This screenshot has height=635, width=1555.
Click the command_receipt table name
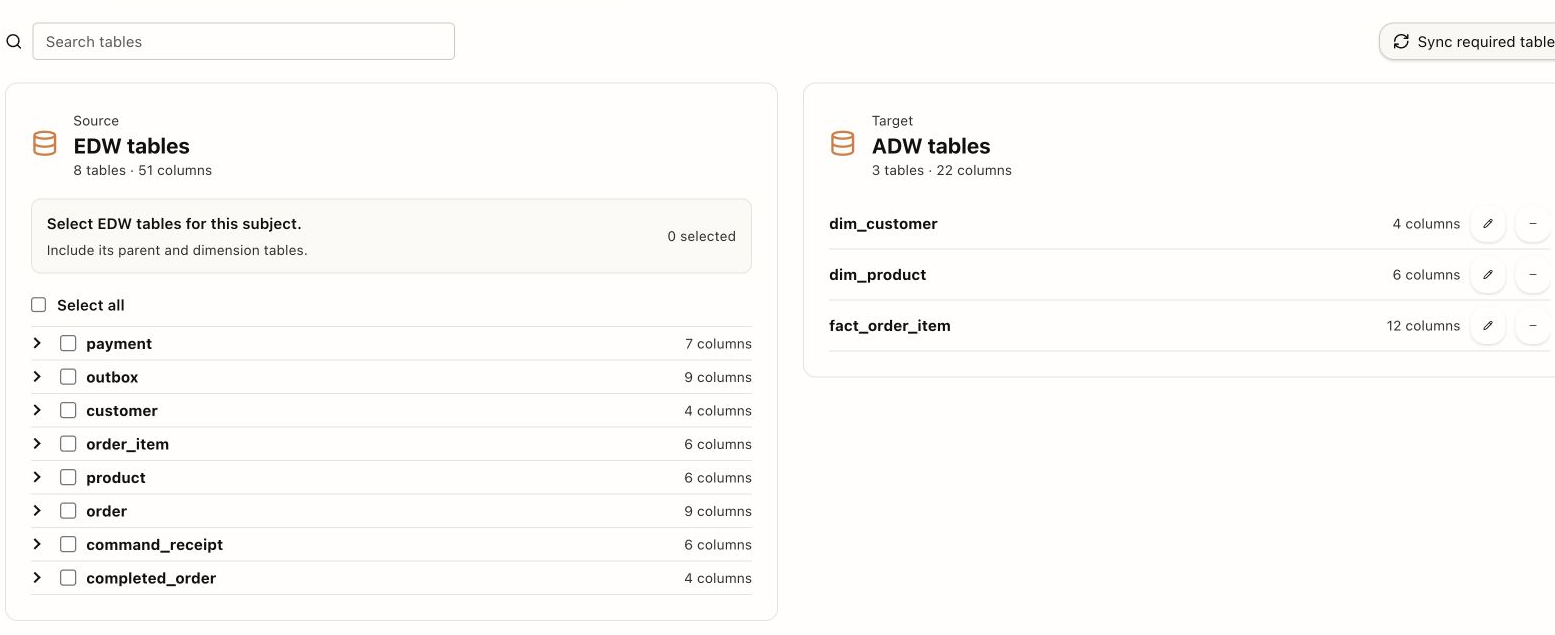click(x=154, y=545)
